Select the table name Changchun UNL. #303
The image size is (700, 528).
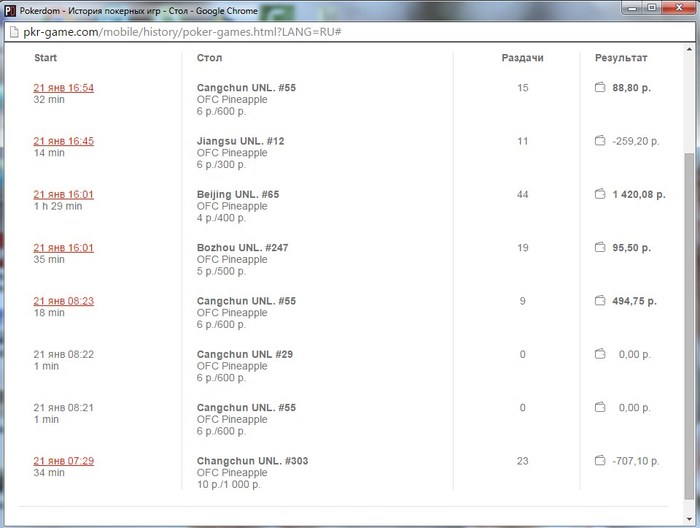tap(252, 461)
